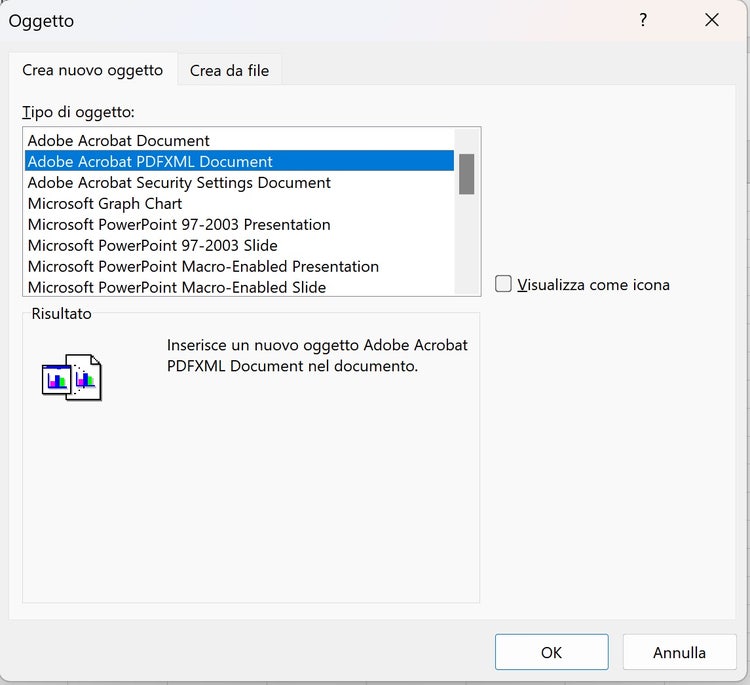
Task: Choose Microsoft PowerPoint 97-2003 Slide
Action: point(153,246)
